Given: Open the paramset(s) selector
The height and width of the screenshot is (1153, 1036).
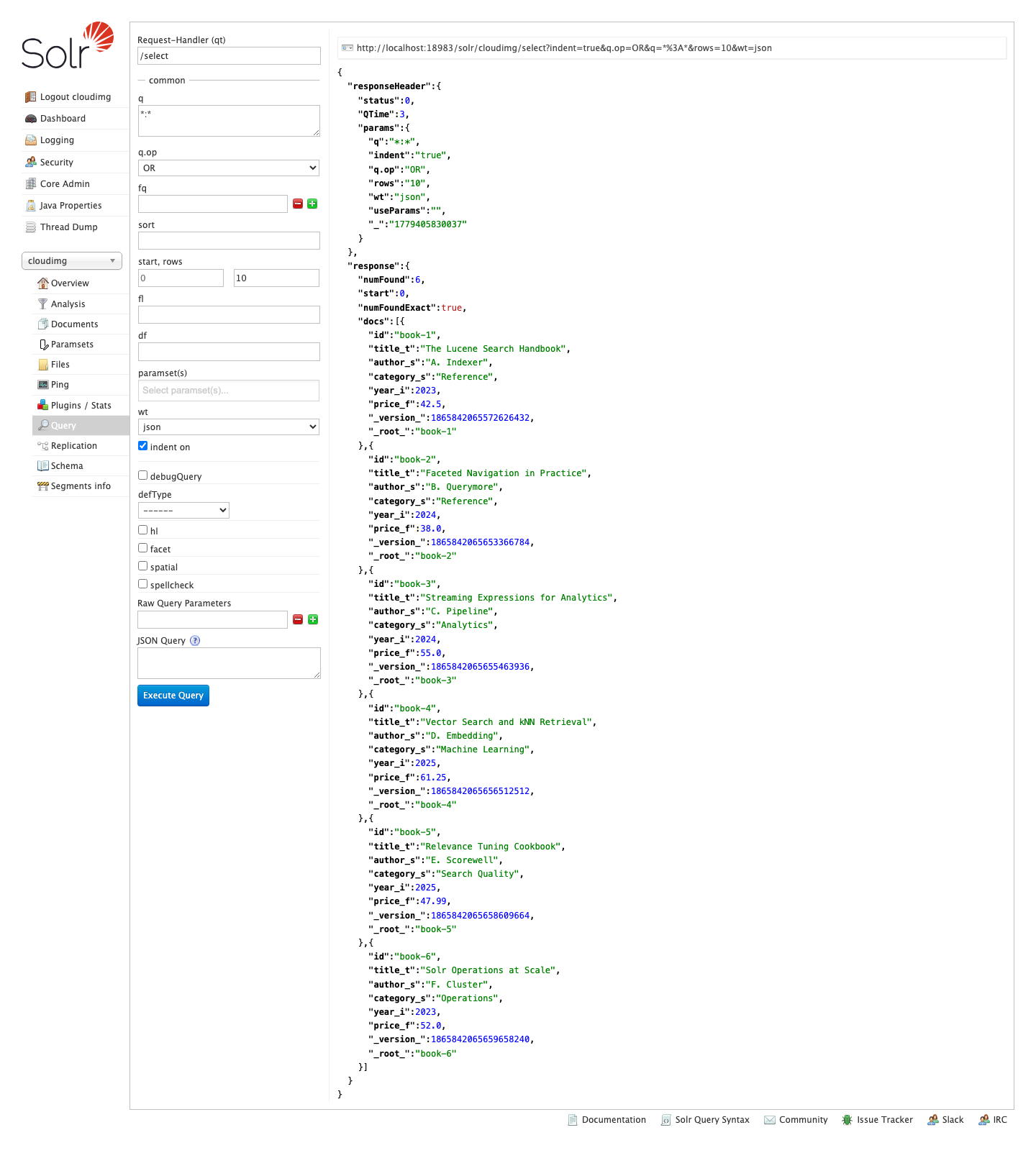Looking at the screenshot, I should pyautogui.click(x=229, y=391).
